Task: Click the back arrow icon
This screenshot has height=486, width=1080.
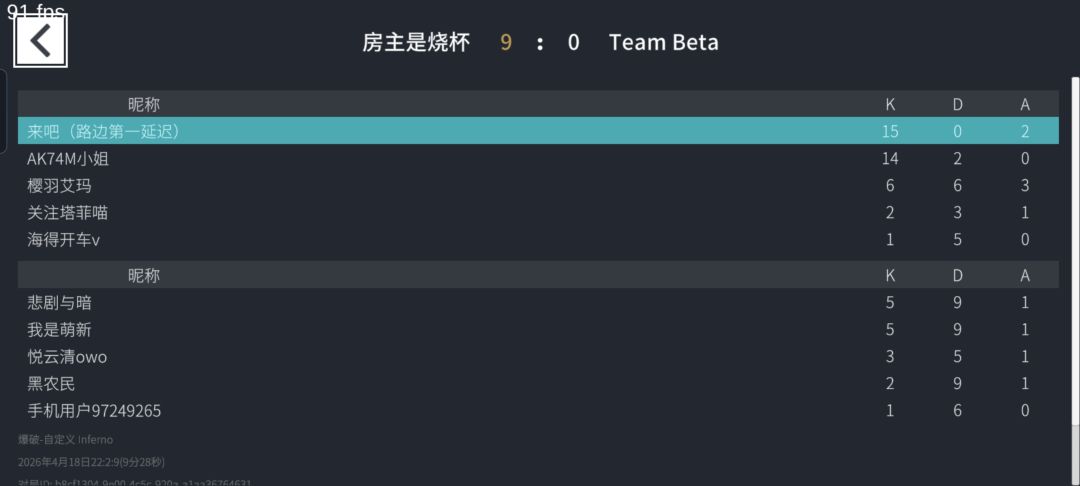Action: [x=40, y=42]
